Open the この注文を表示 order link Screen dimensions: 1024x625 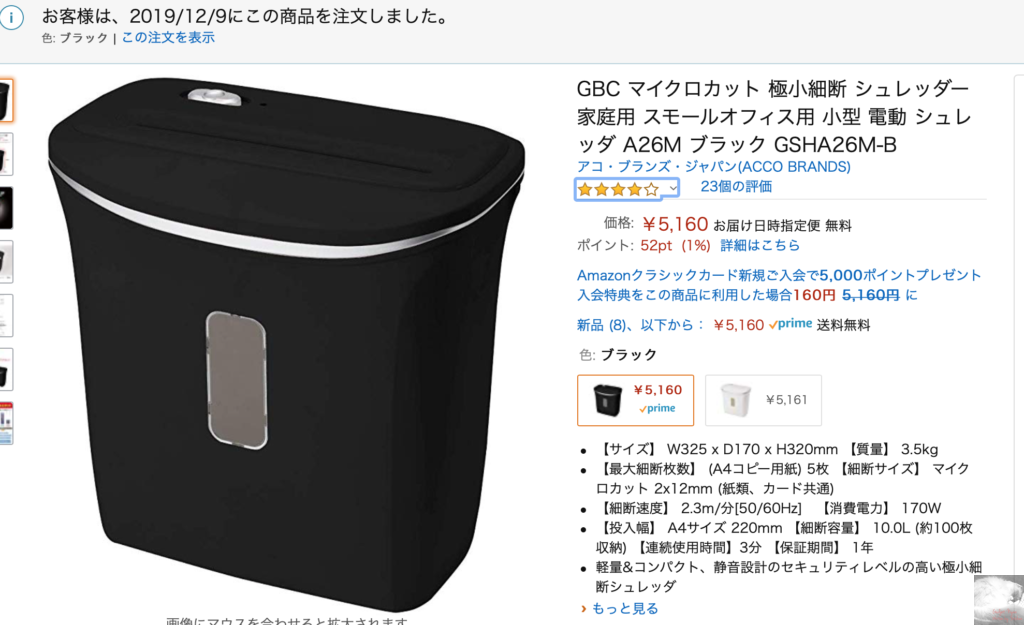168,37
